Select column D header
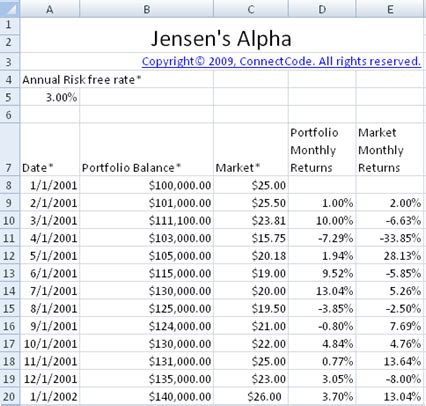This screenshot has width=426, height=406. [322, 9]
